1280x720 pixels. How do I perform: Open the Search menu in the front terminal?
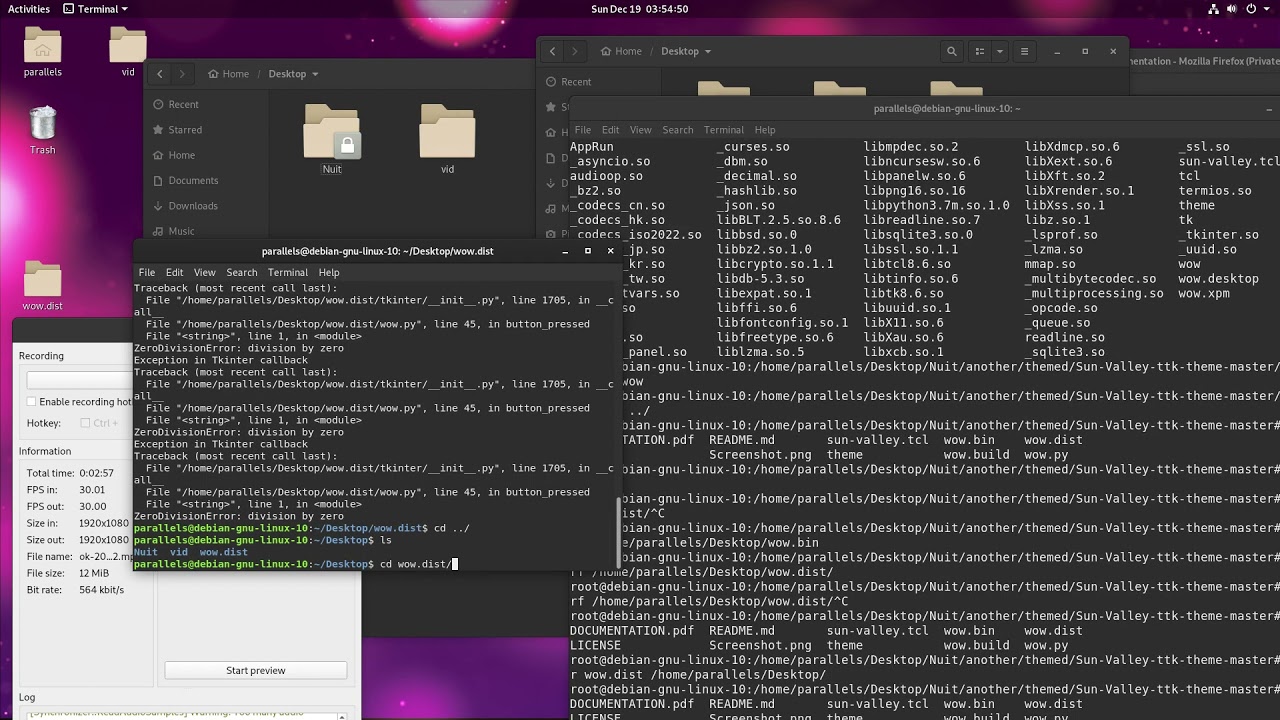click(241, 272)
